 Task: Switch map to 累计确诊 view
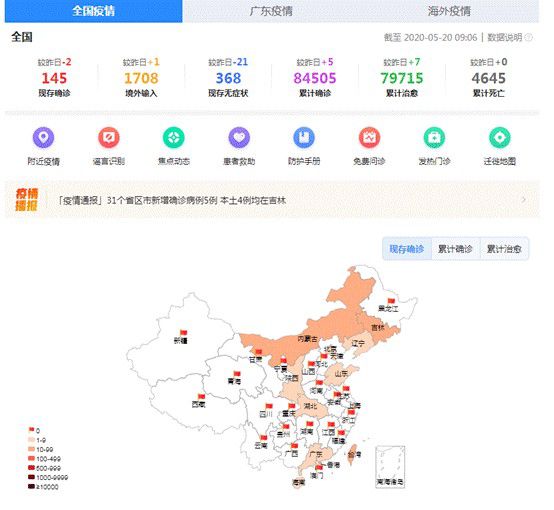click(x=456, y=249)
